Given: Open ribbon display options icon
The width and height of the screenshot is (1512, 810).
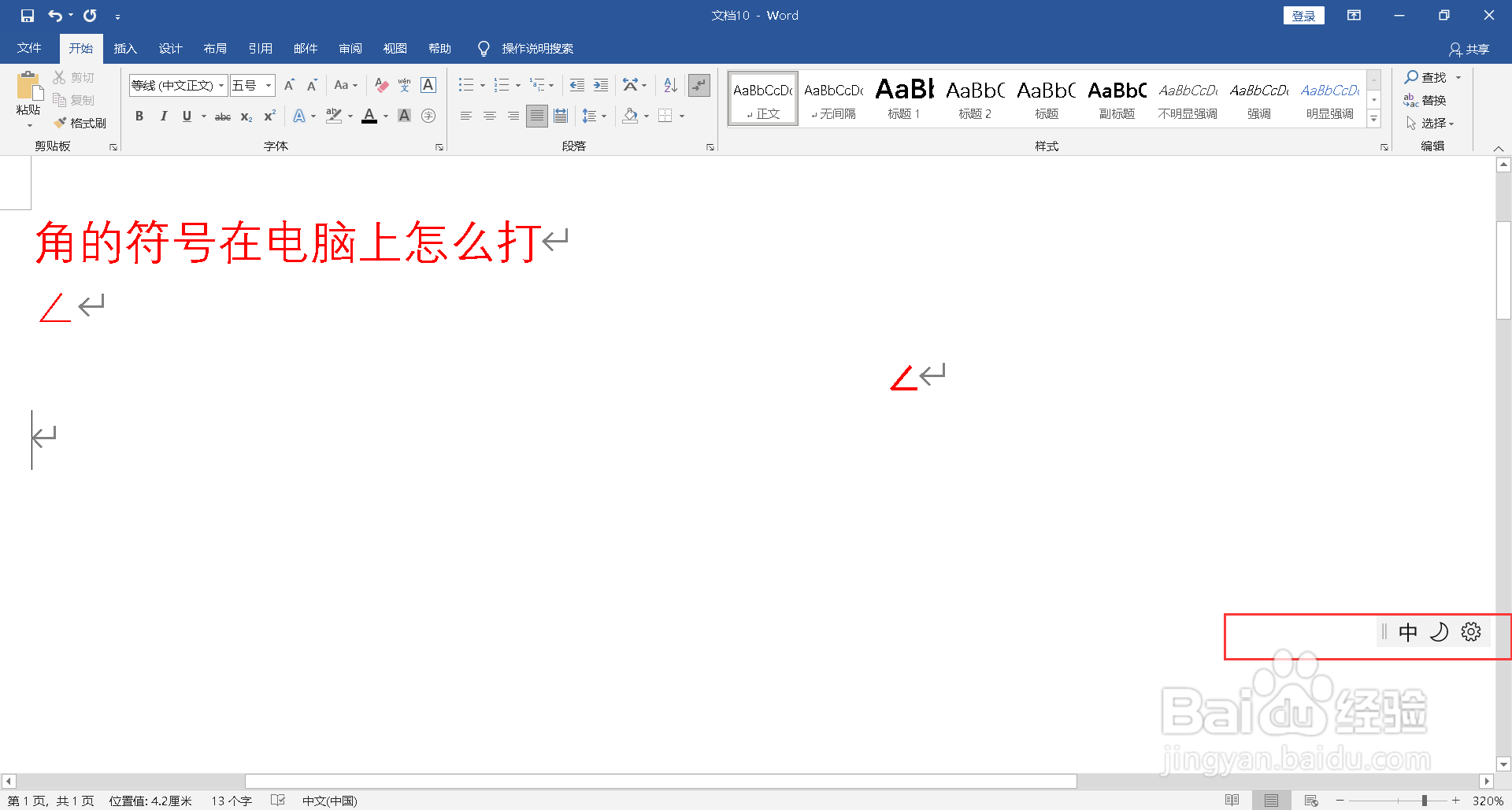Looking at the screenshot, I should [1354, 16].
